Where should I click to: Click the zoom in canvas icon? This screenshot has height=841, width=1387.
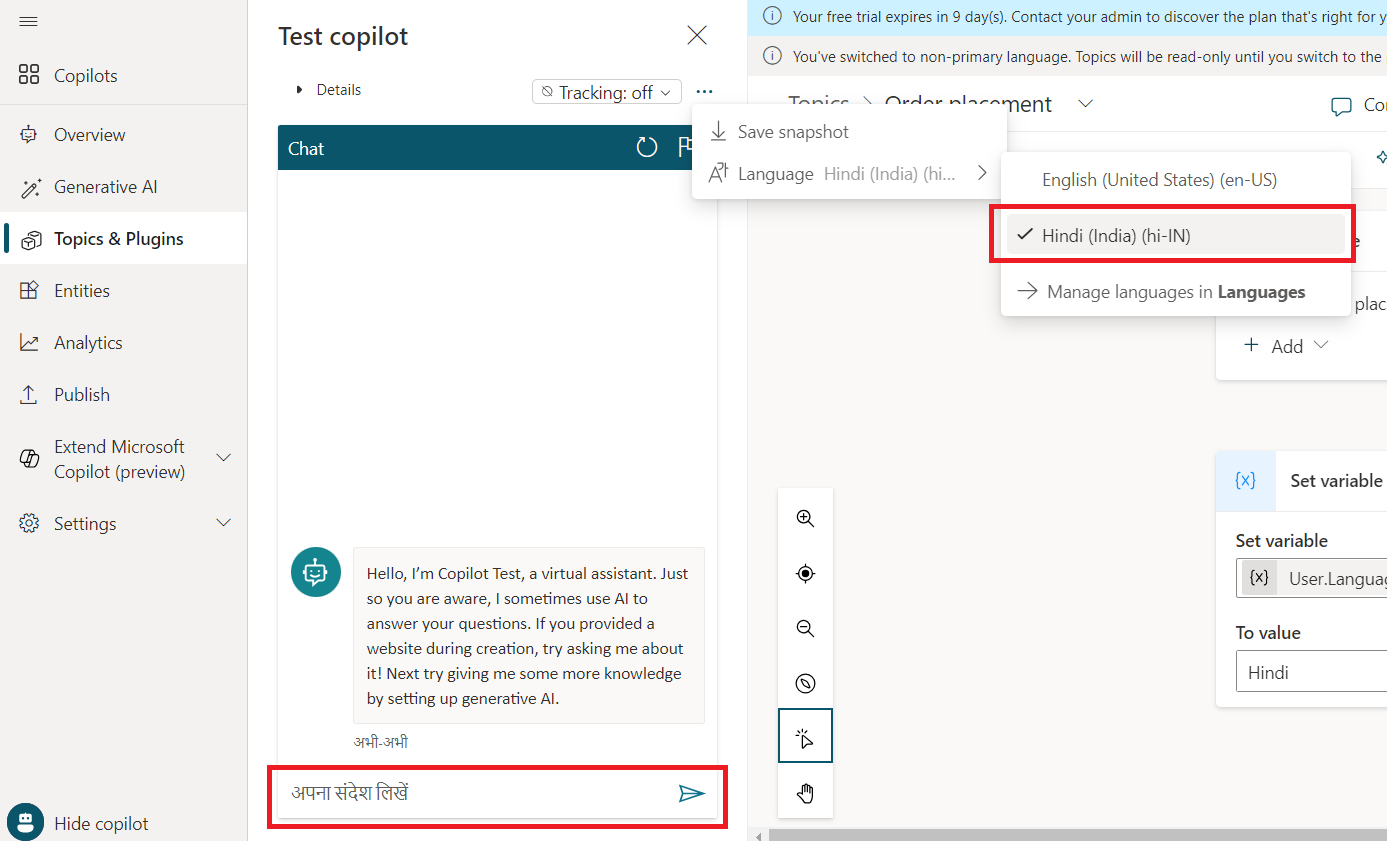pos(805,518)
